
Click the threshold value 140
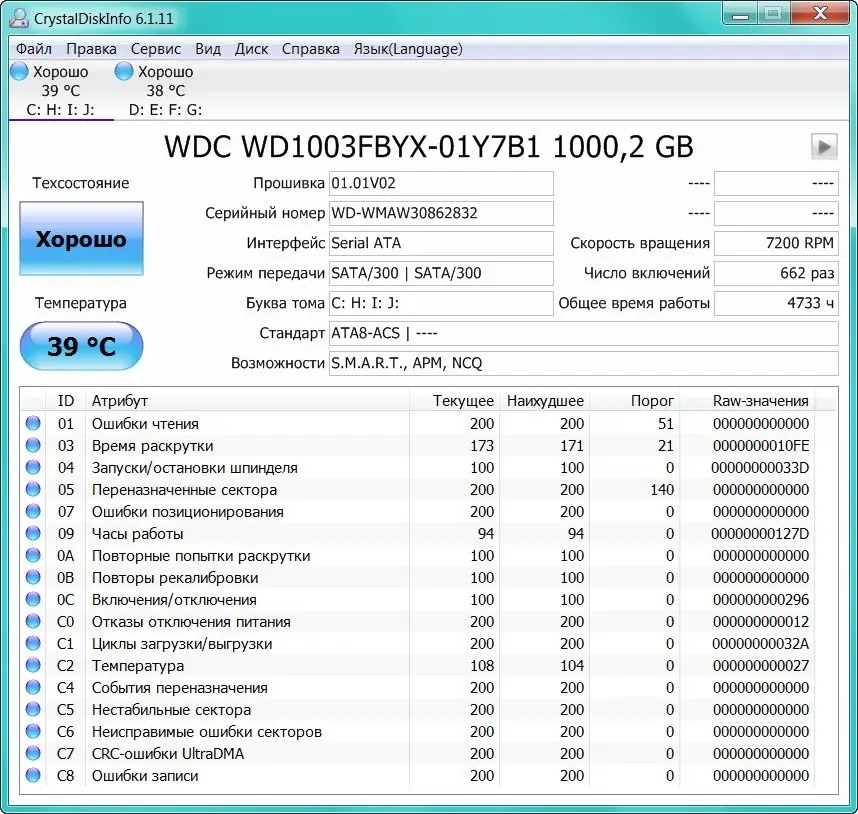click(x=662, y=490)
